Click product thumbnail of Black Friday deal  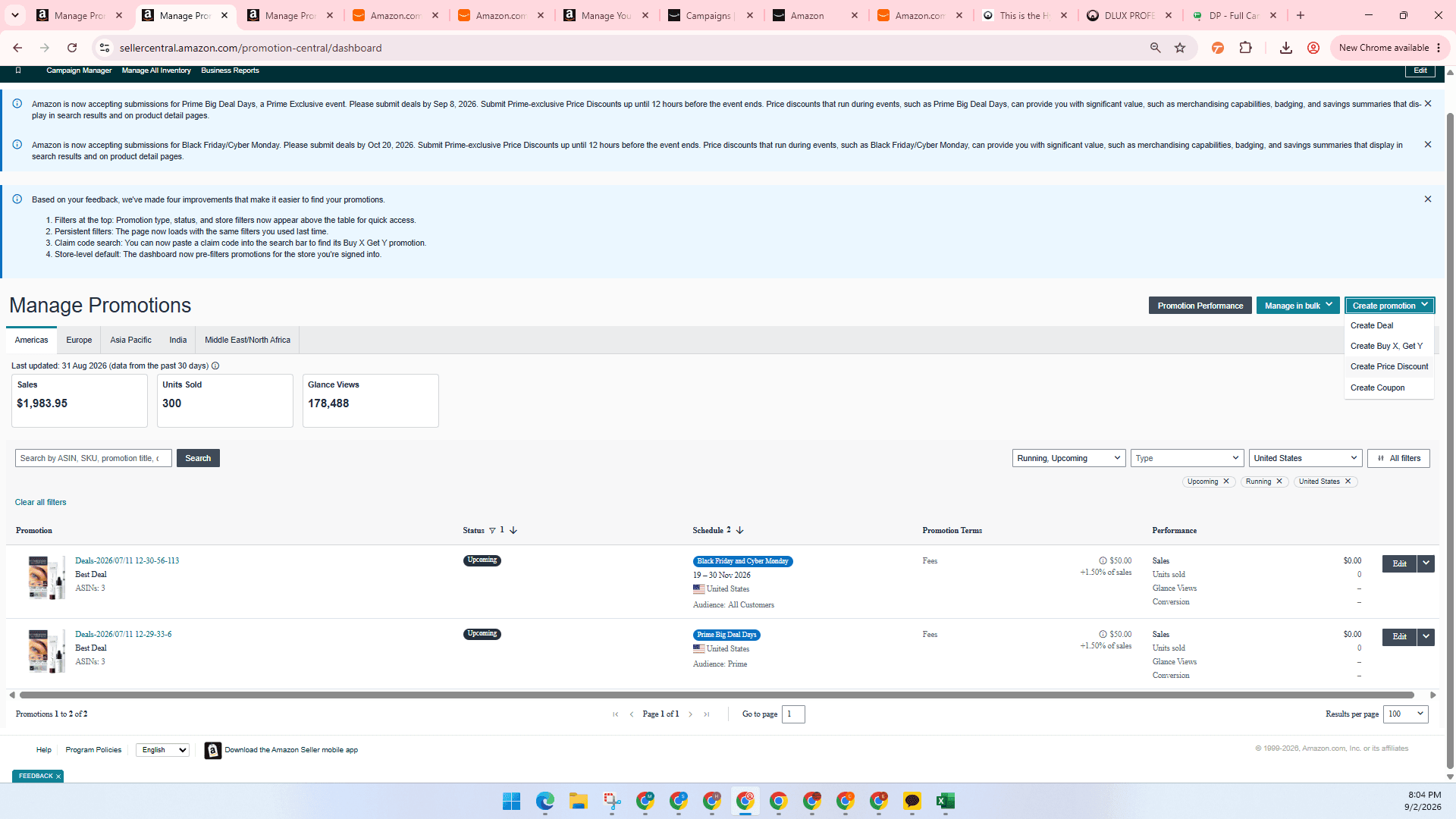click(46, 578)
